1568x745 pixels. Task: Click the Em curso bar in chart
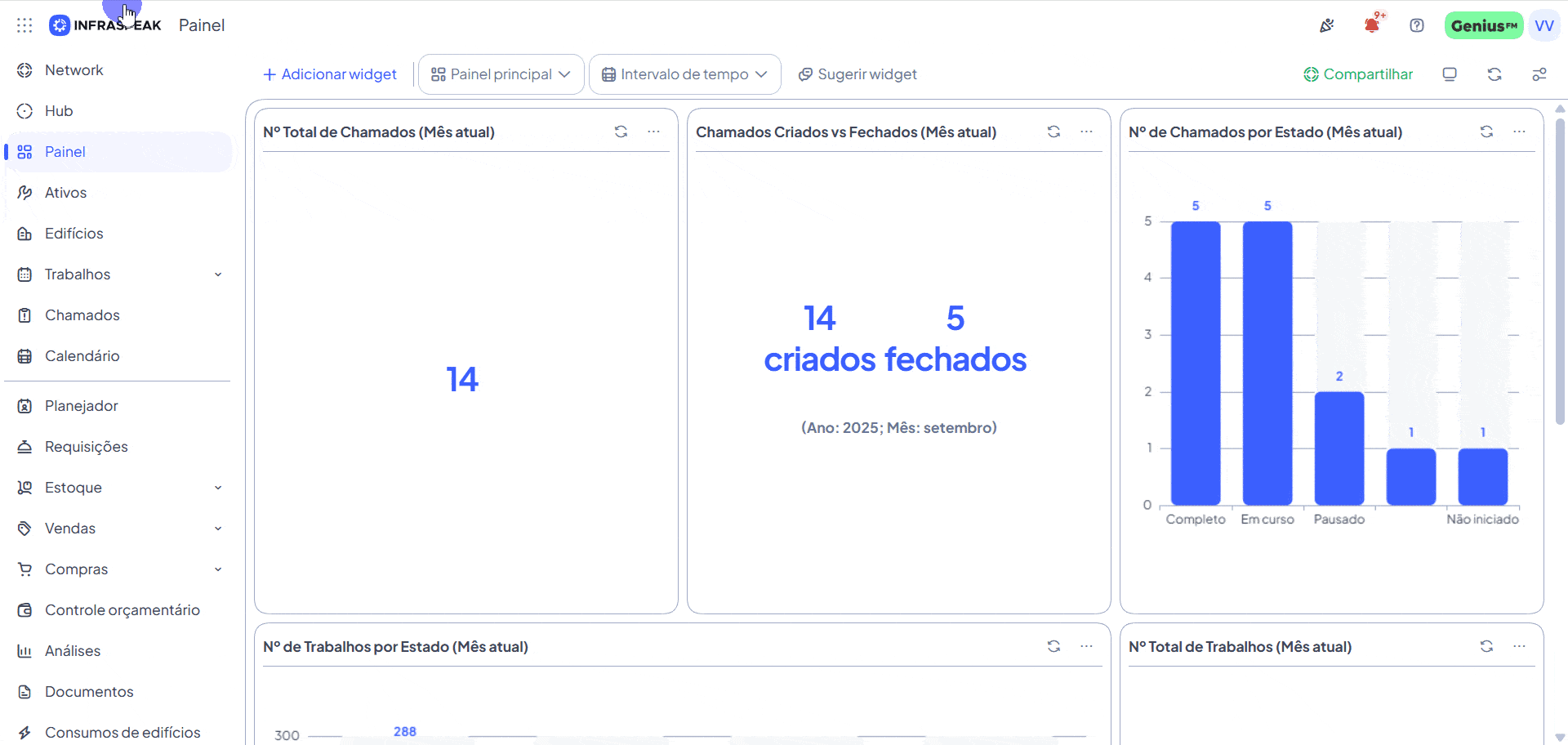click(1267, 364)
